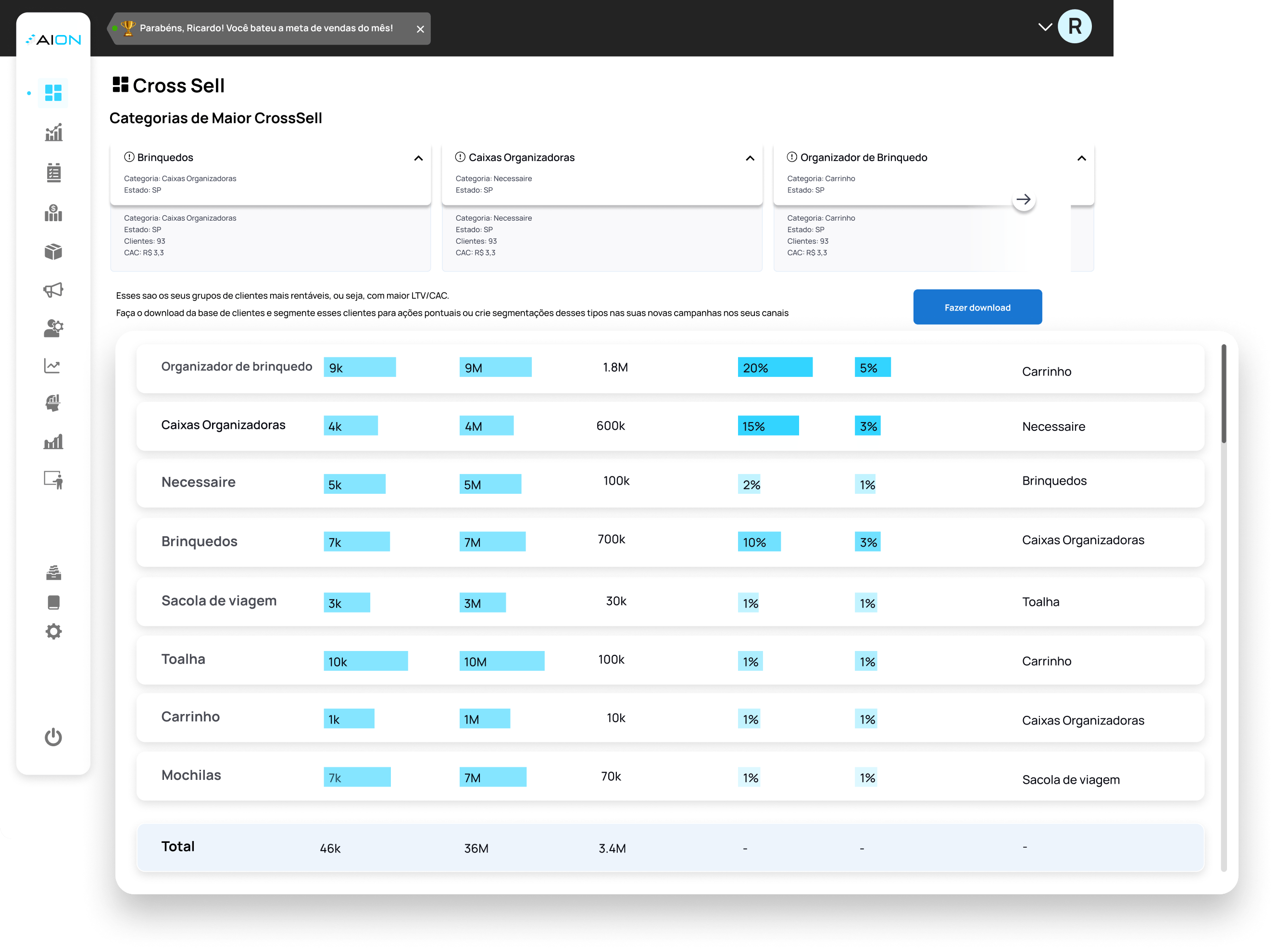This screenshot has width=1277, height=952.
Task: Collapse the Brinquedos card
Action: point(418,157)
